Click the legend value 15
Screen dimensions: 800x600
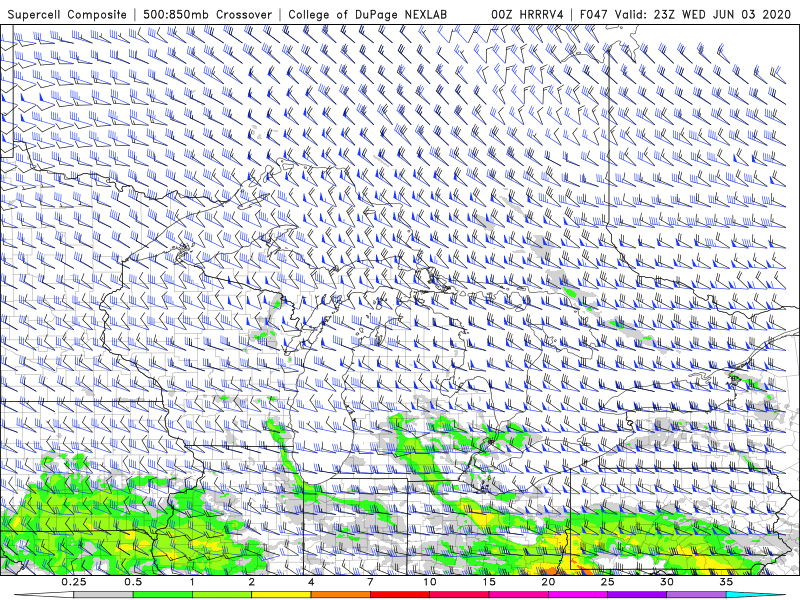pyautogui.click(x=489, y=582)
